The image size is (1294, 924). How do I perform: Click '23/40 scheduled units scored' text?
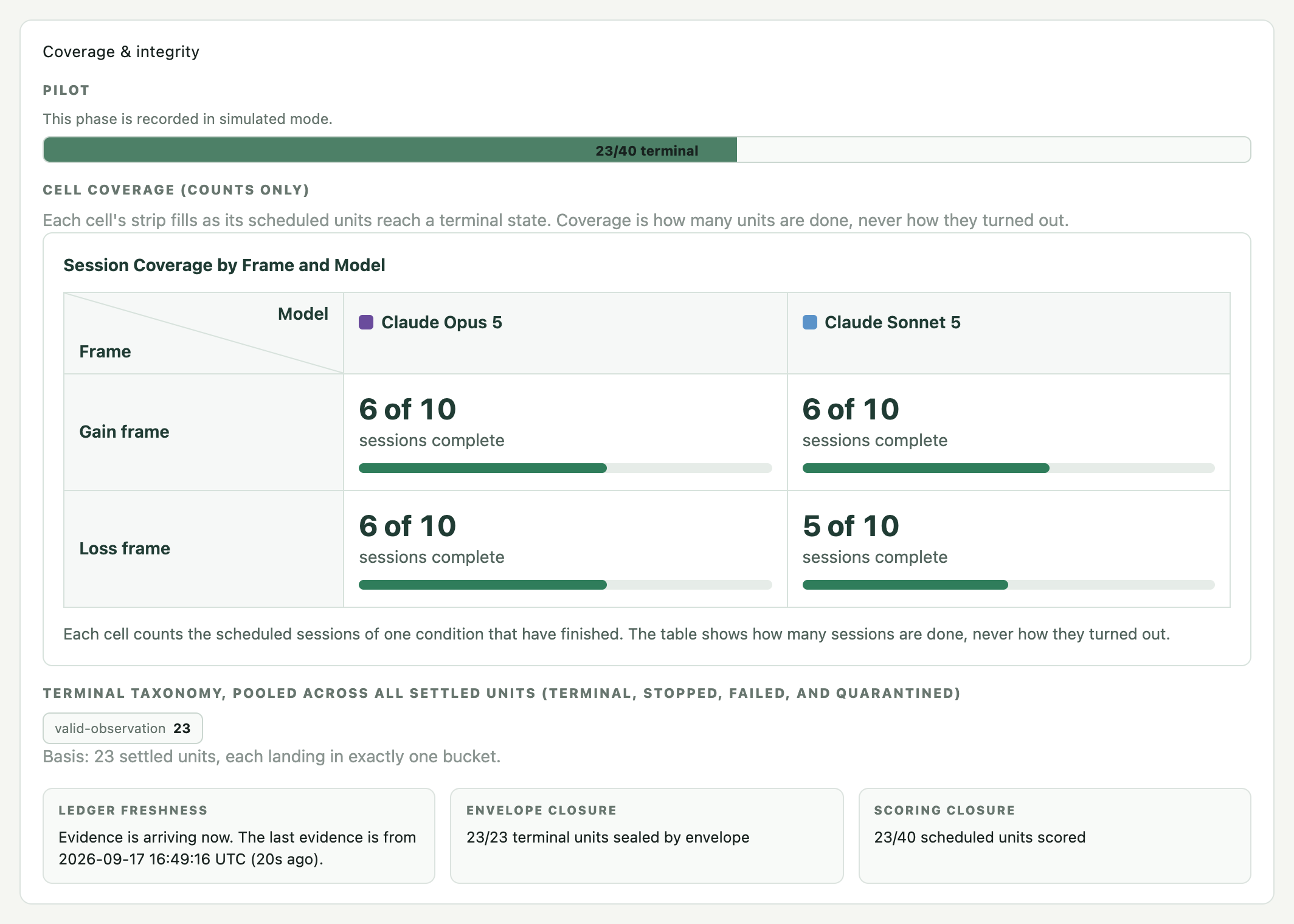(x=980, y=837)
